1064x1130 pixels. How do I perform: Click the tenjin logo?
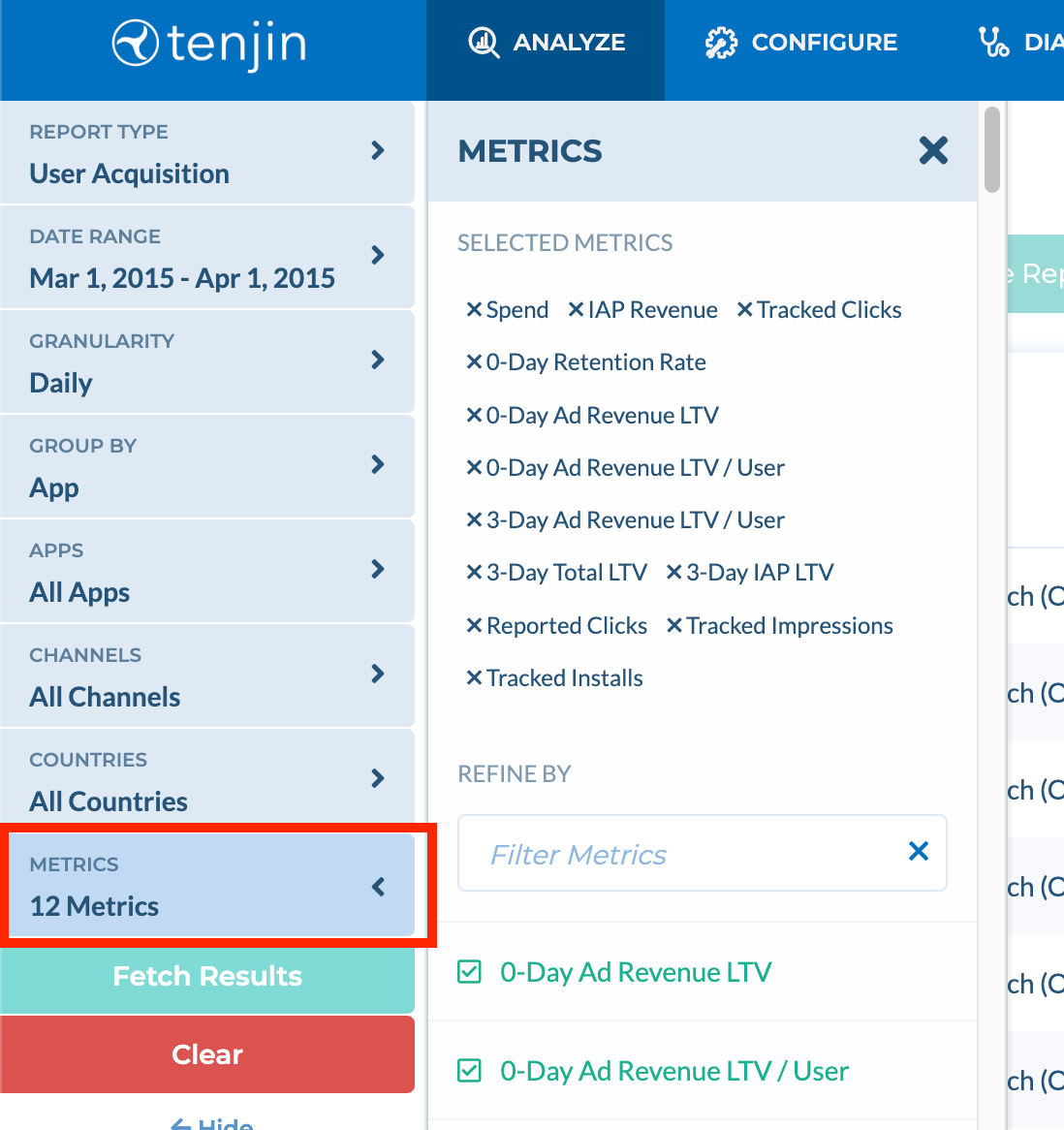209,44
